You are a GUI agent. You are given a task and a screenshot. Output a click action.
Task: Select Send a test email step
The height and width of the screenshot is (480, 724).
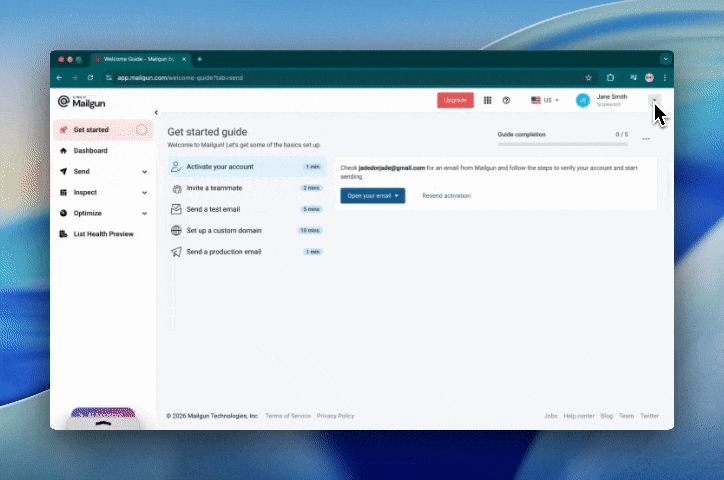click(247, 209)
